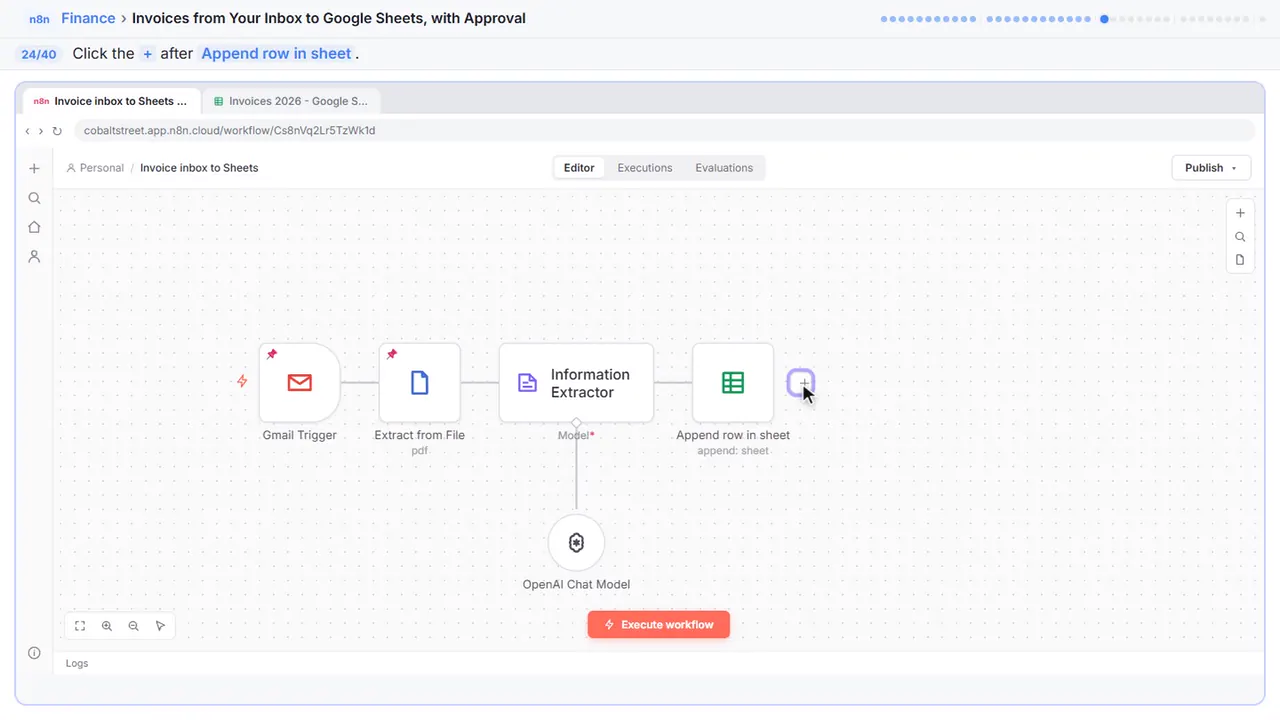Open the Evaluations tab
This screenshot has width=1280, height=720.
[x=724, y=168]
